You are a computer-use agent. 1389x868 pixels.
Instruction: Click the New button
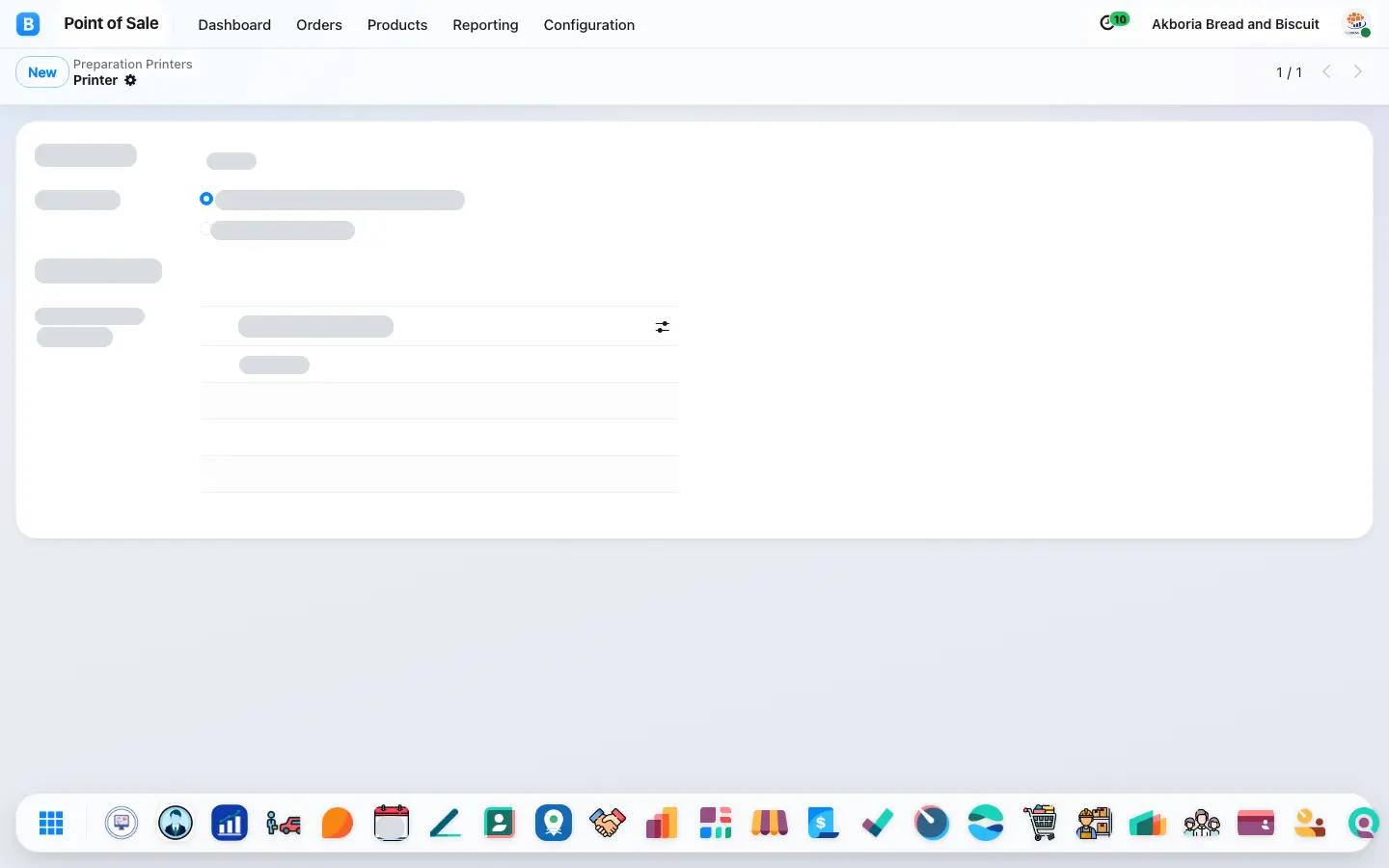pyautogui.click(x=42, y=72)
